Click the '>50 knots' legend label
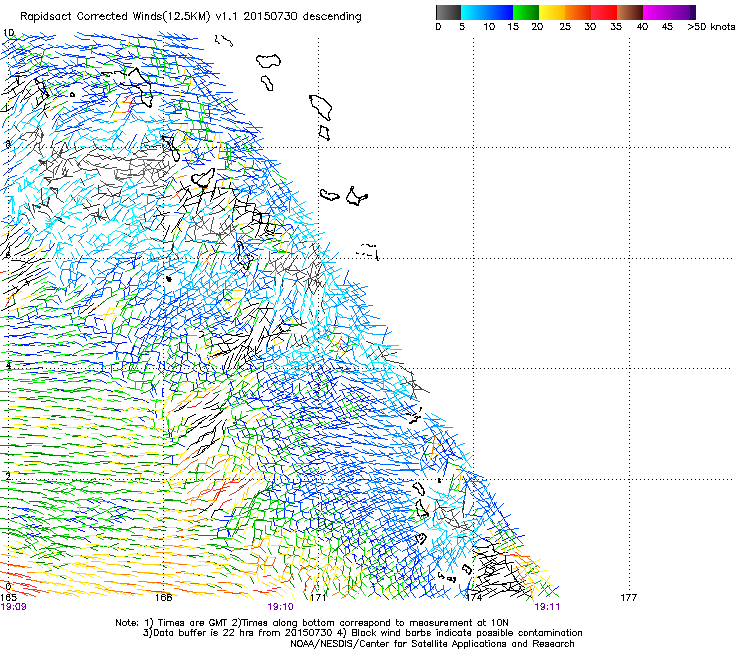 (711, 27)
